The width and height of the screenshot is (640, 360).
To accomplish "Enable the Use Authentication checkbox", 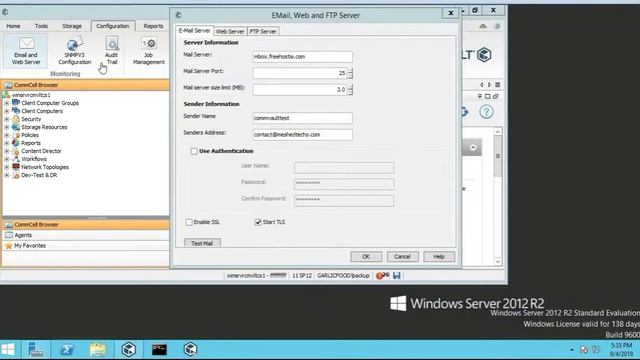I will point(194,151).
